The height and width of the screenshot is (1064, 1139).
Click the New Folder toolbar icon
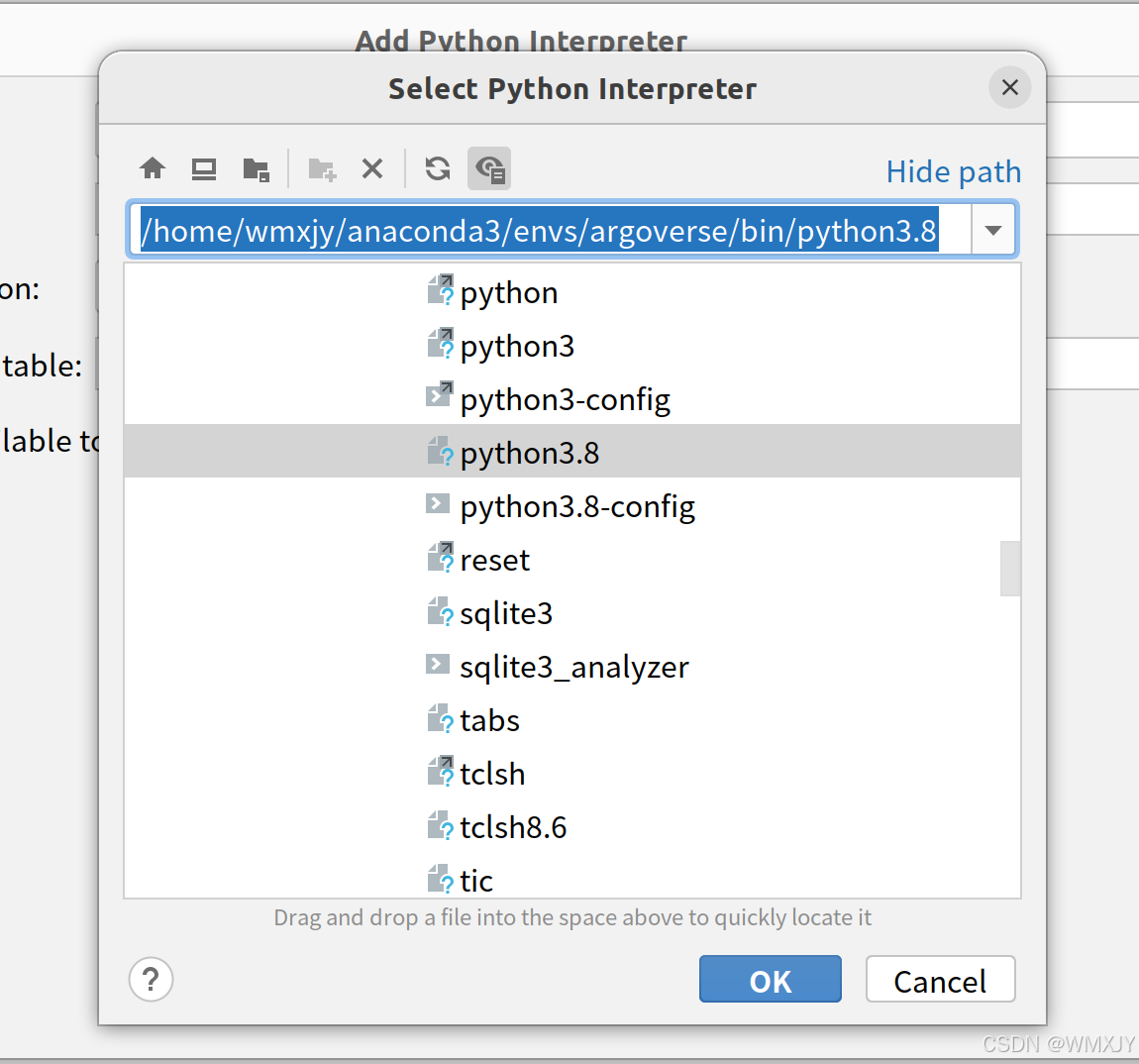tap(321, 168)
